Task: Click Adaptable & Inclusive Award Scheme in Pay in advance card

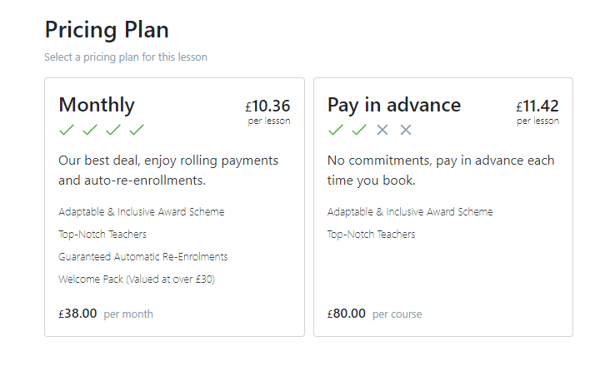Action: tap(410, 212)
